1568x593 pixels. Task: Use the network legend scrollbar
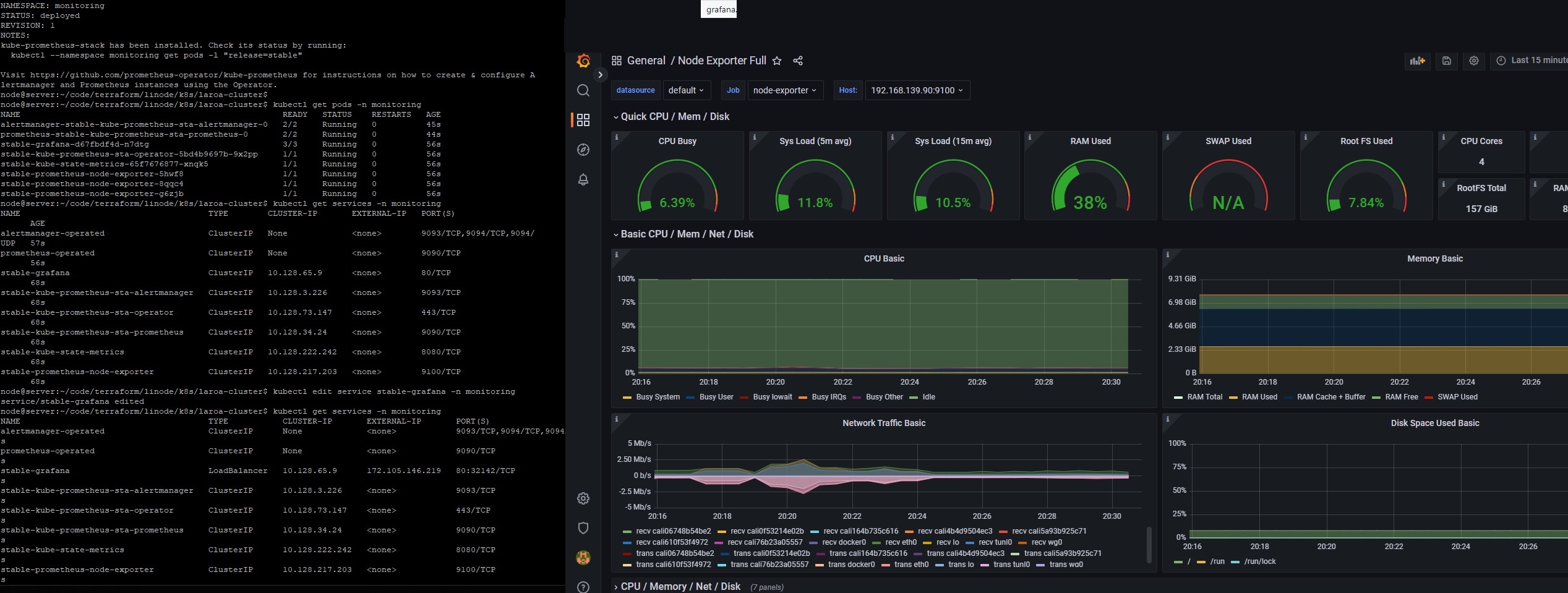point(1149,545)
